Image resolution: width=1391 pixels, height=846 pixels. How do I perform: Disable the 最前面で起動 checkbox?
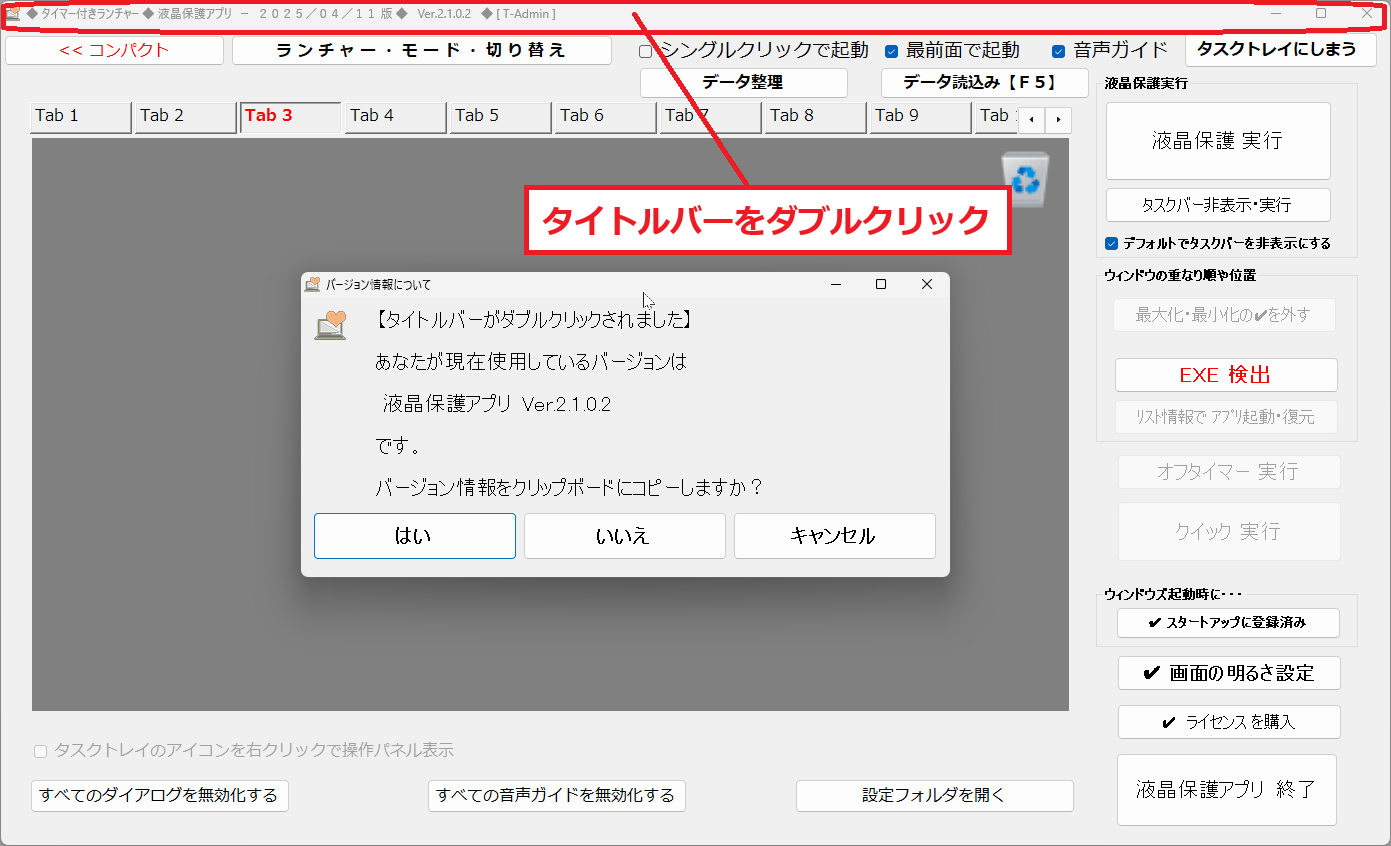coord(892,49)
